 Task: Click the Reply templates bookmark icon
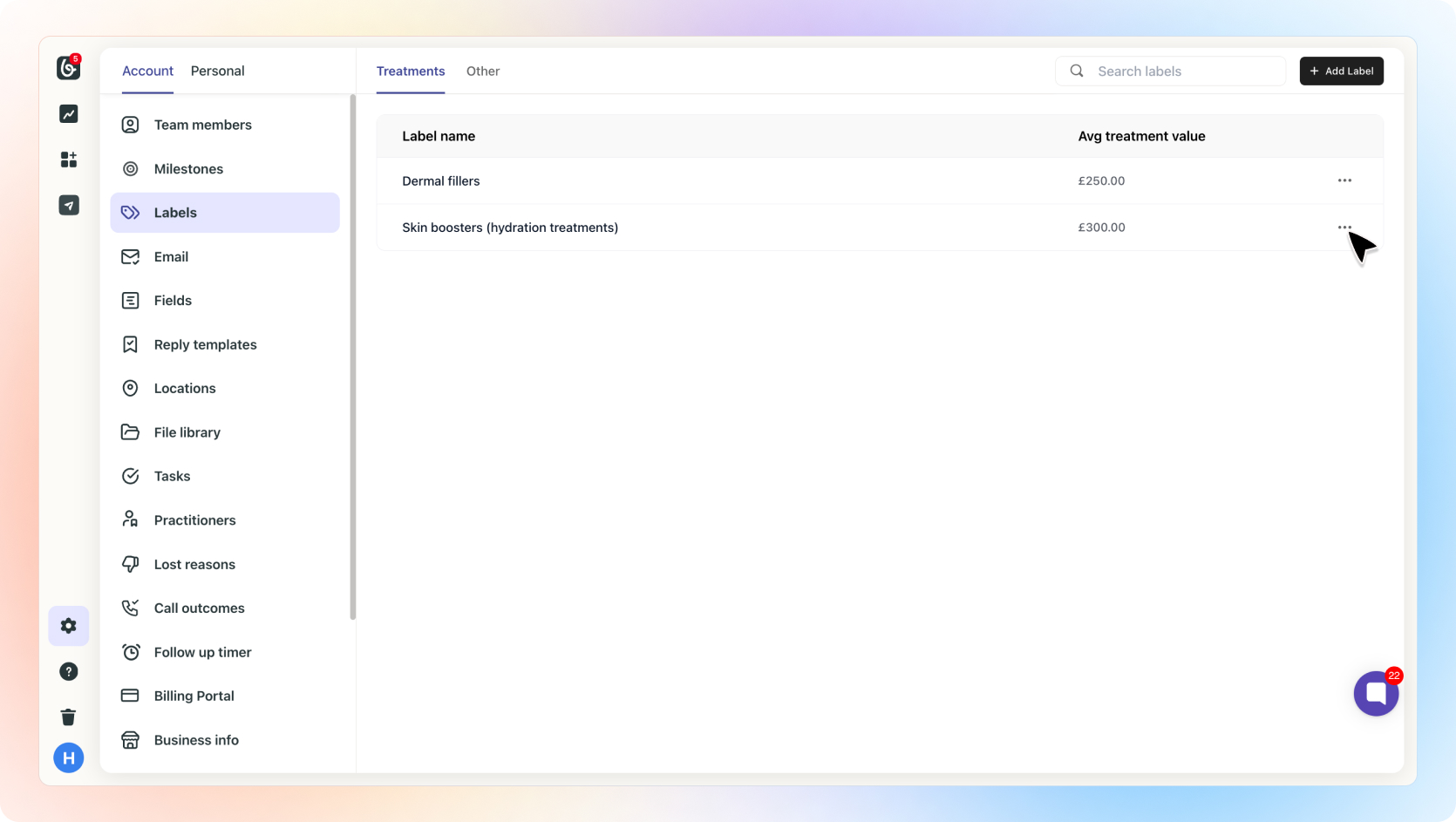tap(130, 344)
